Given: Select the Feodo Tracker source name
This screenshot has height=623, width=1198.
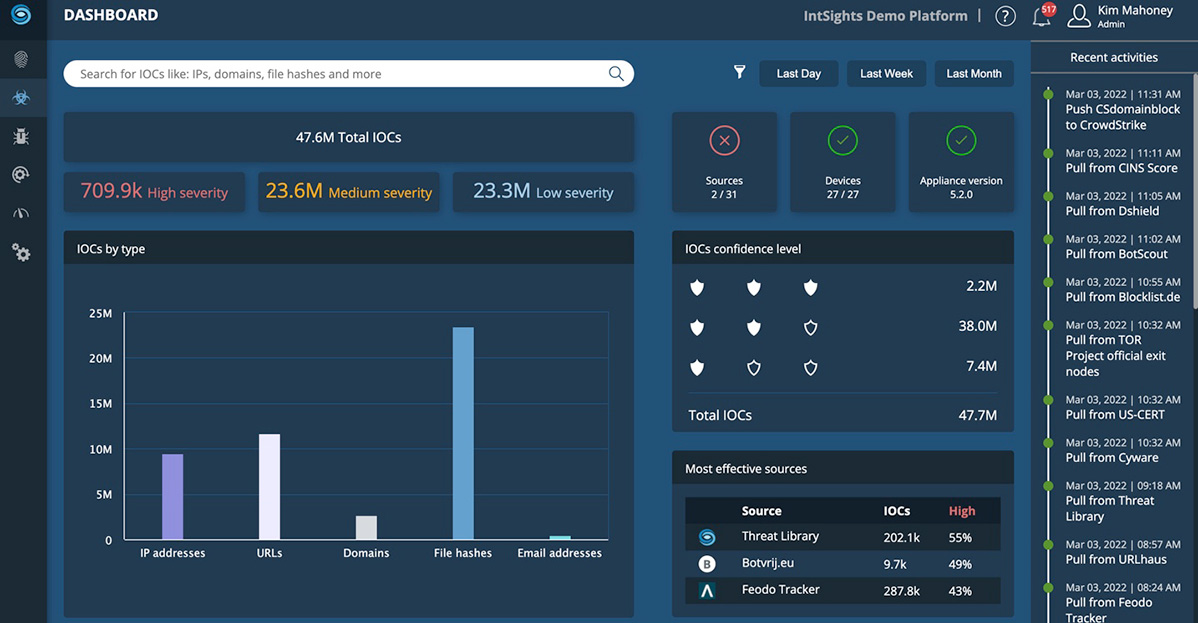Looking at the screenshot, I should point(781,589).
